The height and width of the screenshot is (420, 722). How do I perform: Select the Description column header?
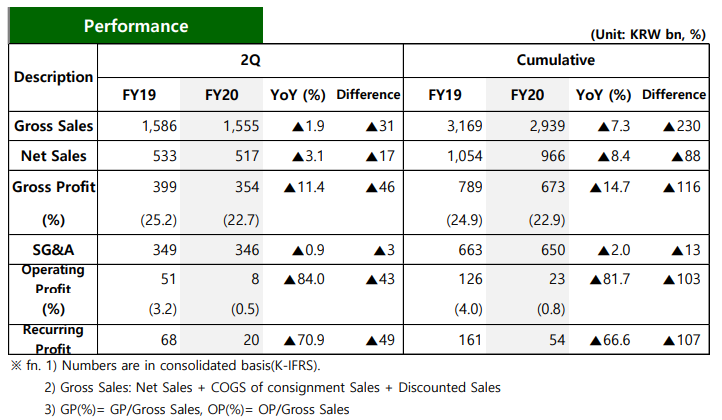click(x=53, y=77)
